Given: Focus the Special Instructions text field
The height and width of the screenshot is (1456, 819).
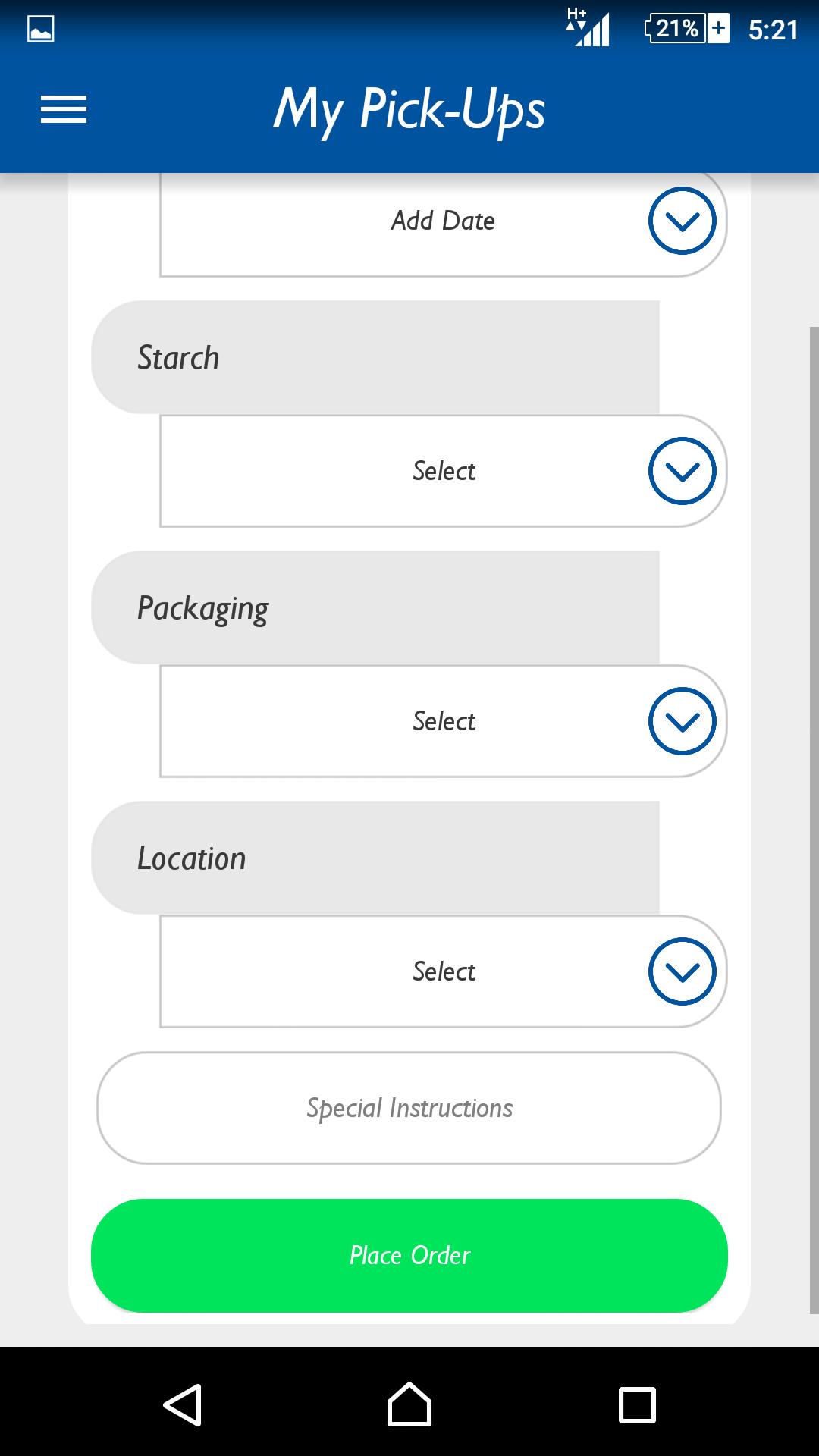Looking at the screenshot, I should (409, 1108).
